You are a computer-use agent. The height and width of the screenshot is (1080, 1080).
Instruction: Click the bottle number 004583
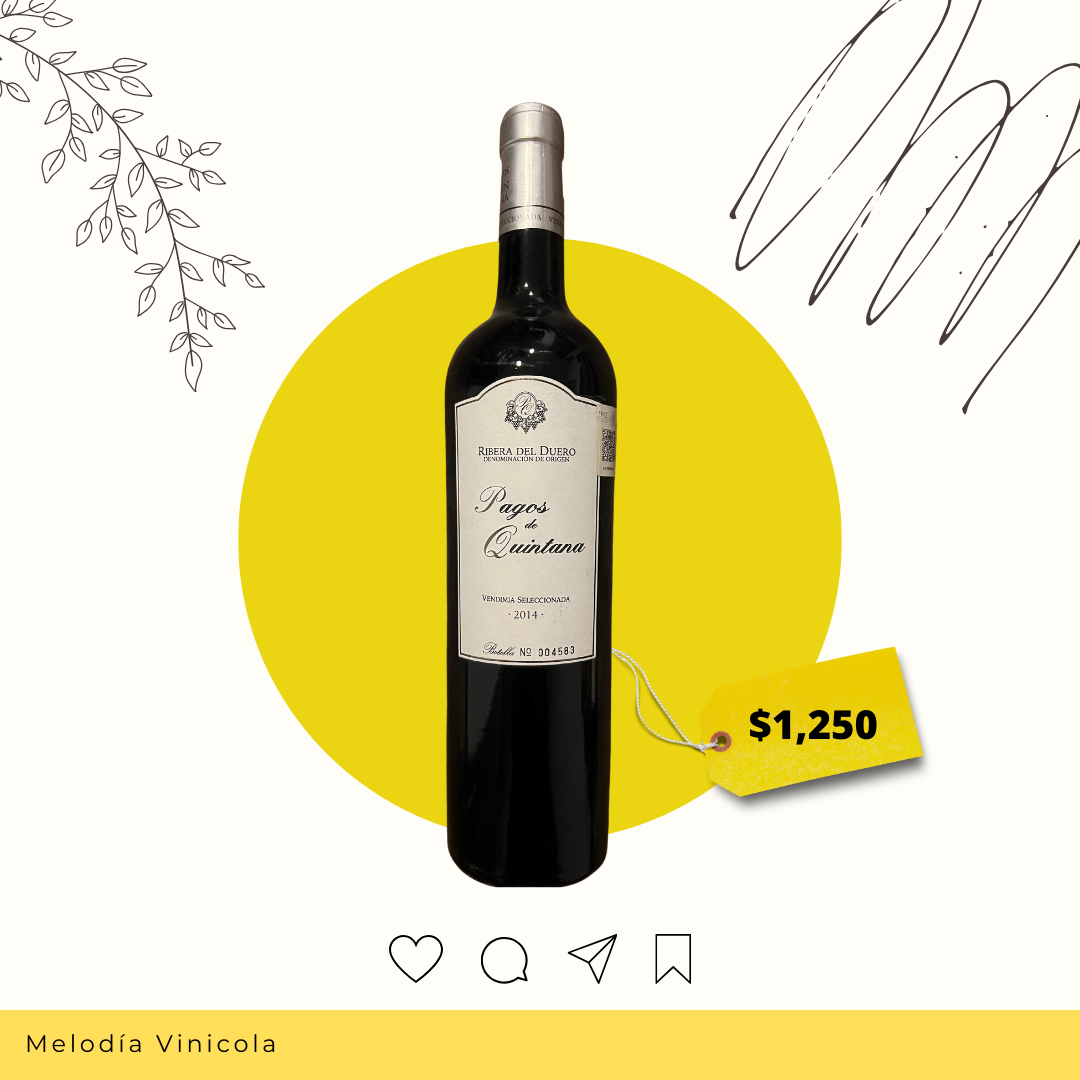click(x=556, y=651)
